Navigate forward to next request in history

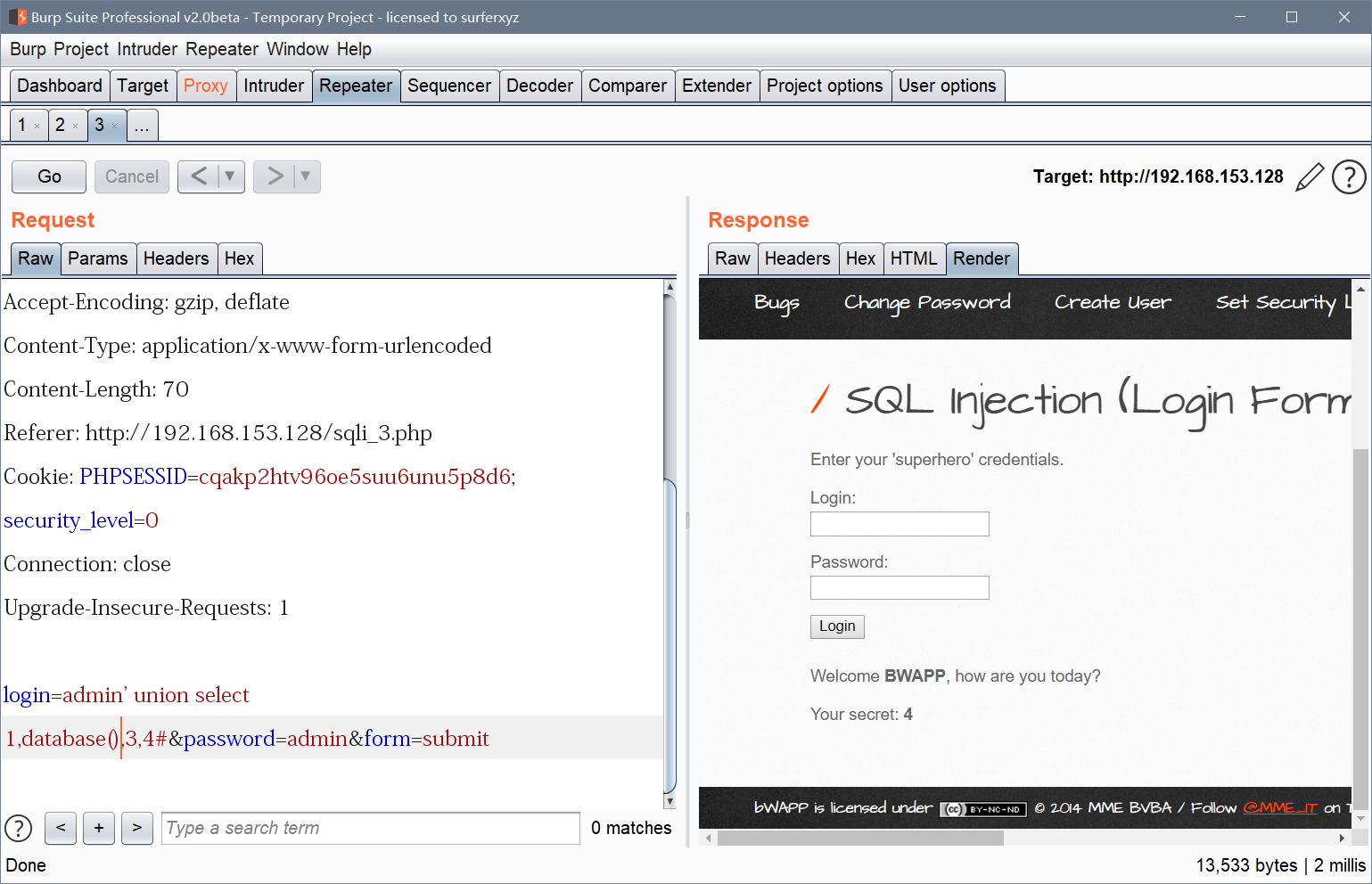click(x=275, y=176)
